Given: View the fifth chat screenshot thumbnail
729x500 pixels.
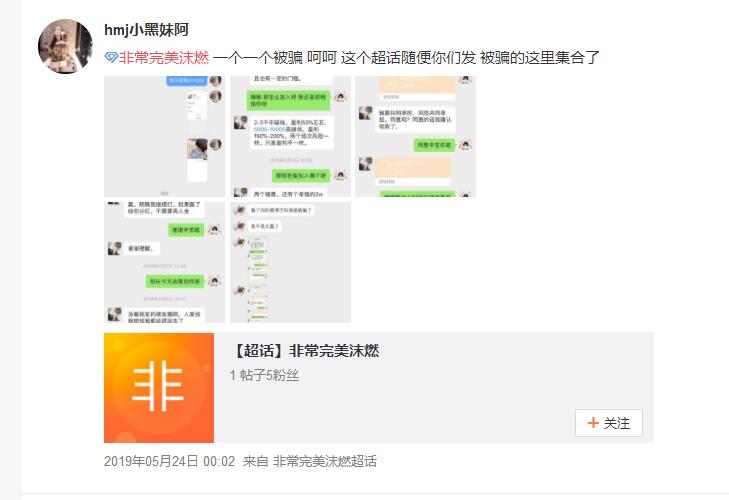Looking at the screenshot, I should [290, 262].
